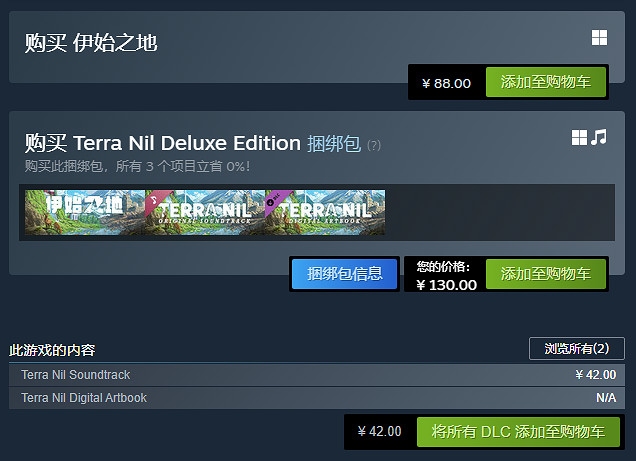The image size is (636, 461).
Task: Add the ¥ 130.00 Deluxe Edition to cart
Action: pyautogui.click(x=546, y=274)
